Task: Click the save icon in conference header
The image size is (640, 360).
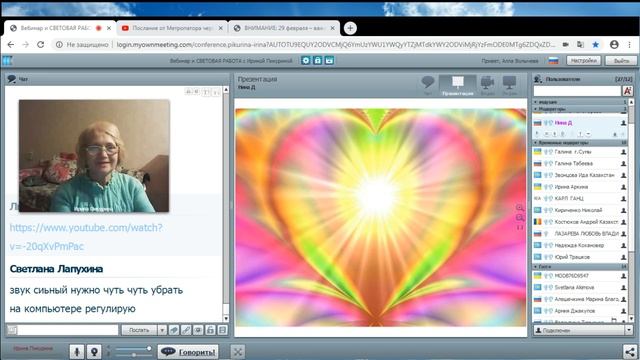Action: [329, 60]
